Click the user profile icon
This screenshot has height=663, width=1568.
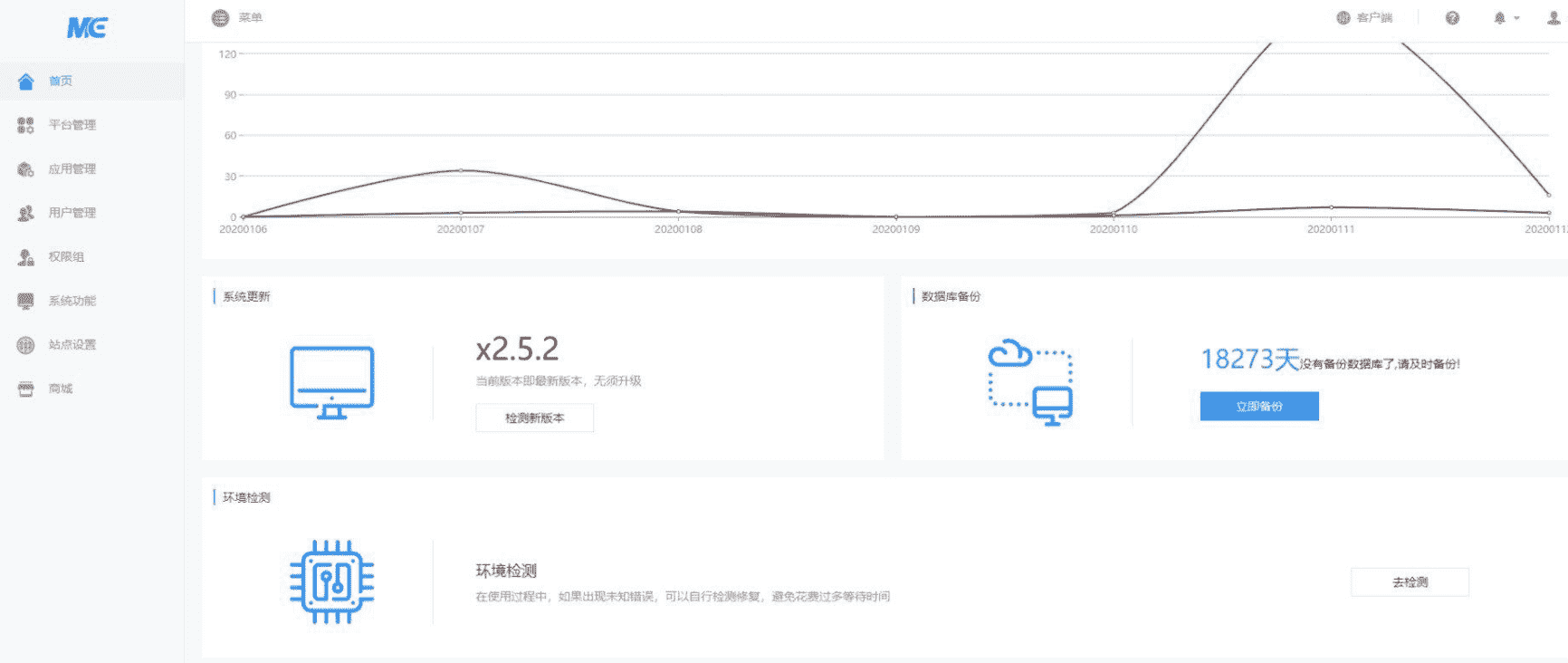pyautogui.click(x=1554, y=17)
